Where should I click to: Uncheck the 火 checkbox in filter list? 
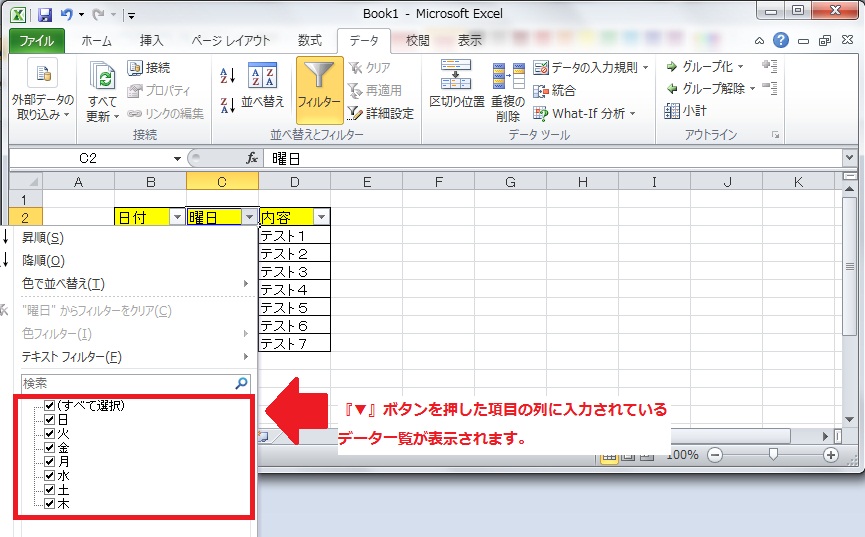point(50,433)
